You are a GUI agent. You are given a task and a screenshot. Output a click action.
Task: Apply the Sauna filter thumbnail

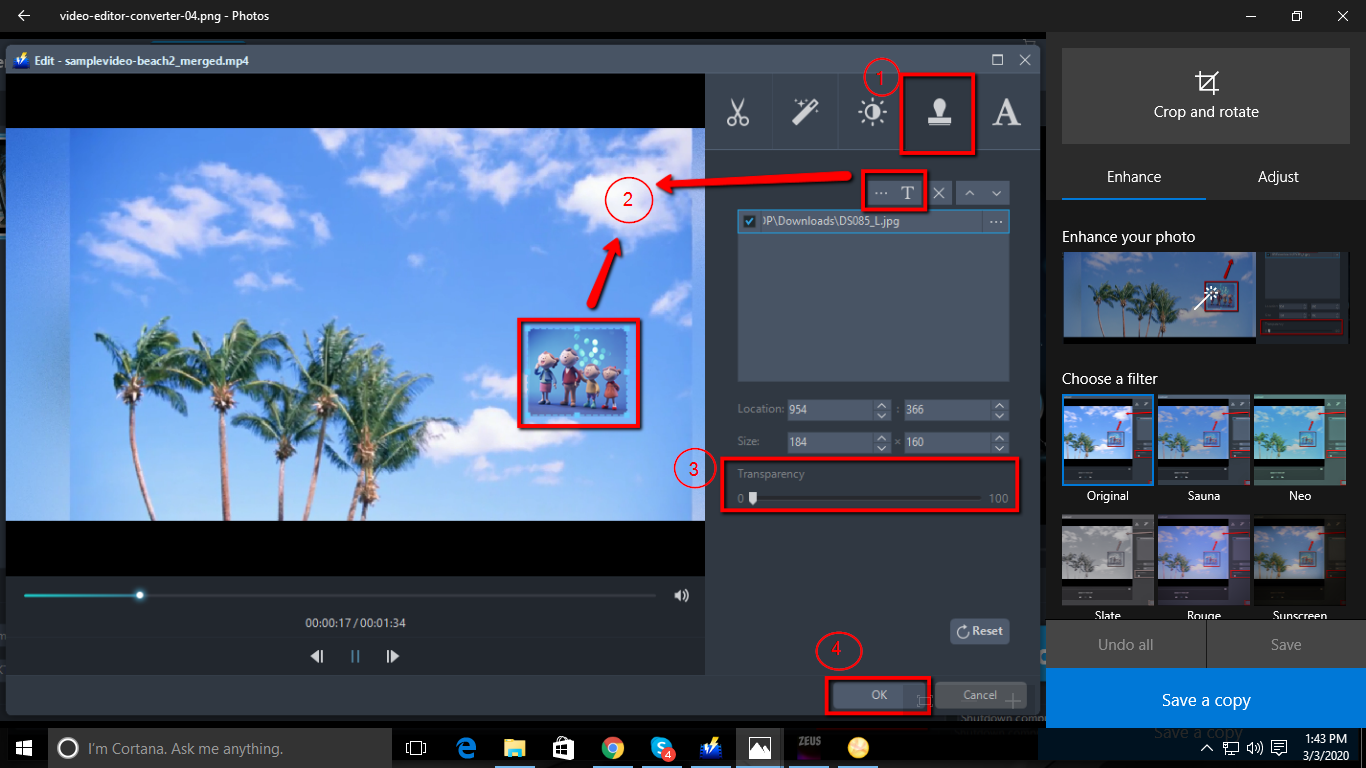click(x=1202, y=439)
